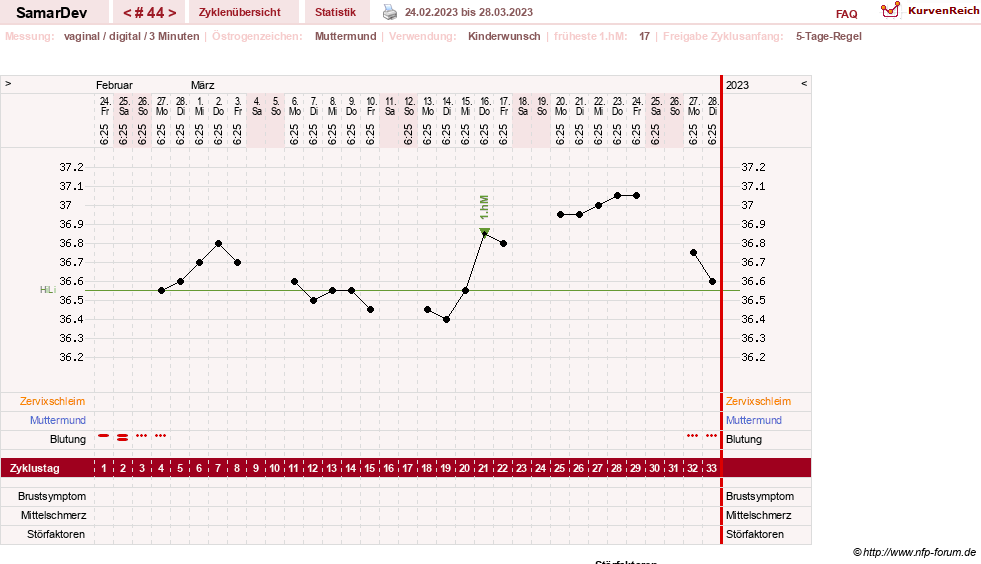The width and height of the screenshot is (981, 564).
Task: Click the right 36.2 axis label
Action: click(753, 357)
